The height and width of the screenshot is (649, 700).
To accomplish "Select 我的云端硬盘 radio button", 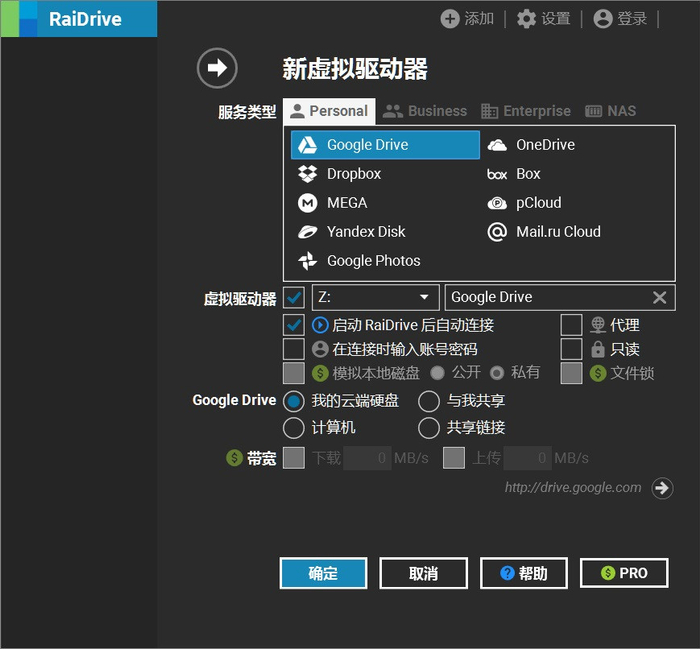I will point(294,401).
